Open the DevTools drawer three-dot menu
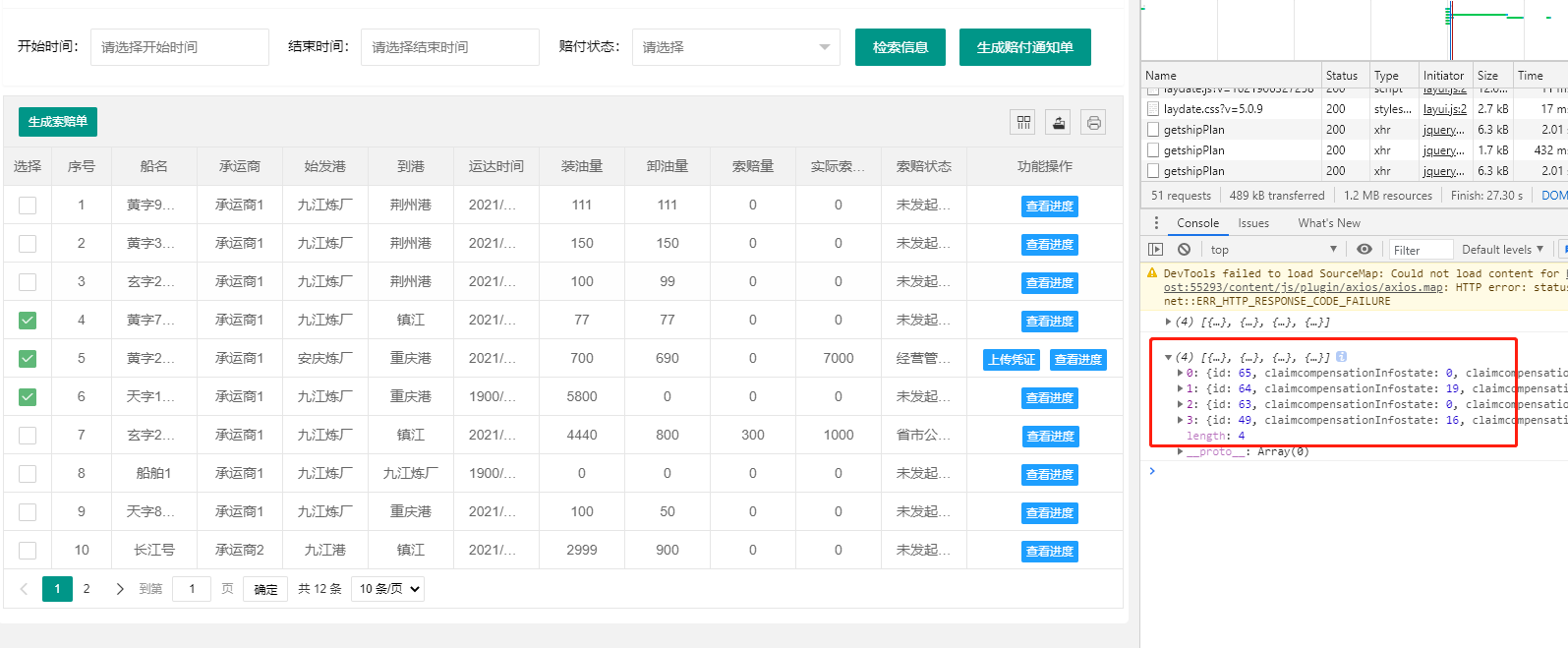Viewport: 1568px width, 648px height. (x=1156, y=223)
